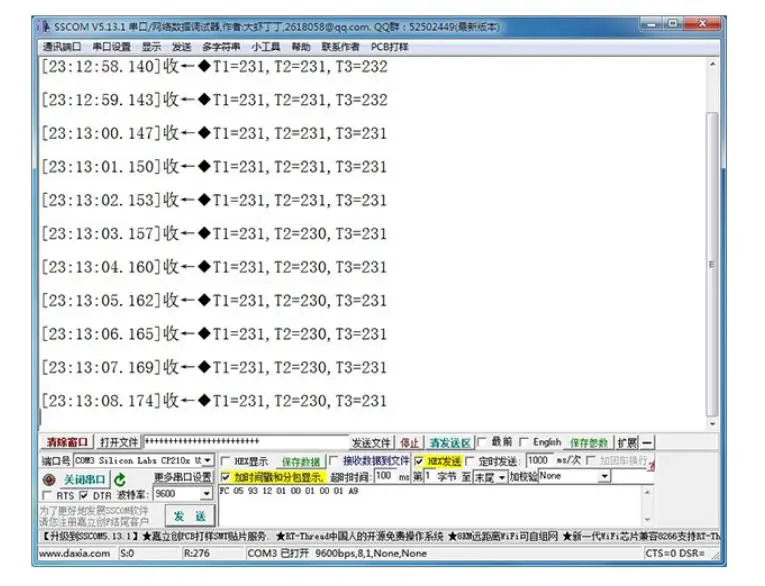Click the 发送文件 button

pos(371,443)
